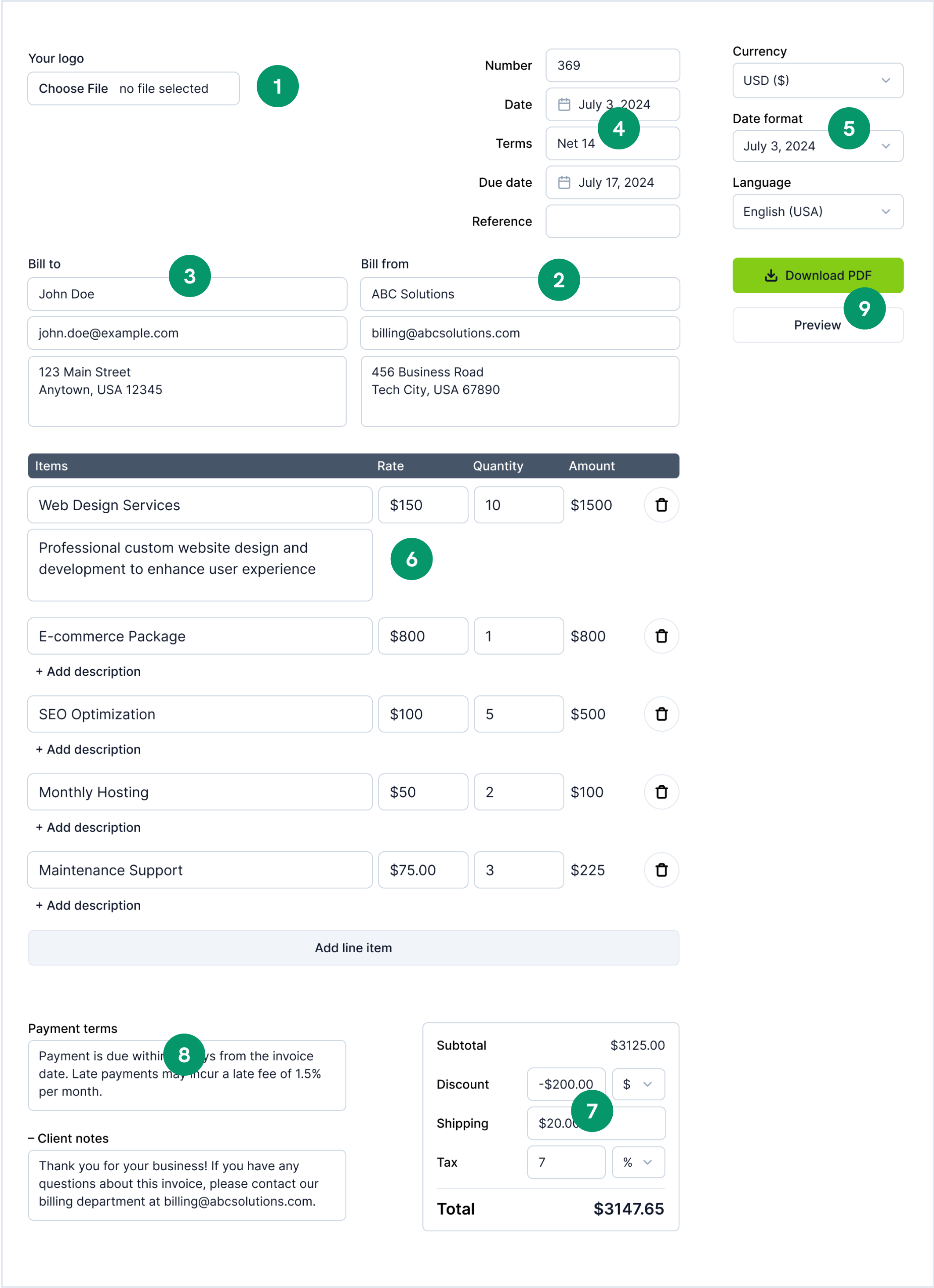Open the calendar icon in the Date field
The image size is (934, 1288).
[563, 105]
